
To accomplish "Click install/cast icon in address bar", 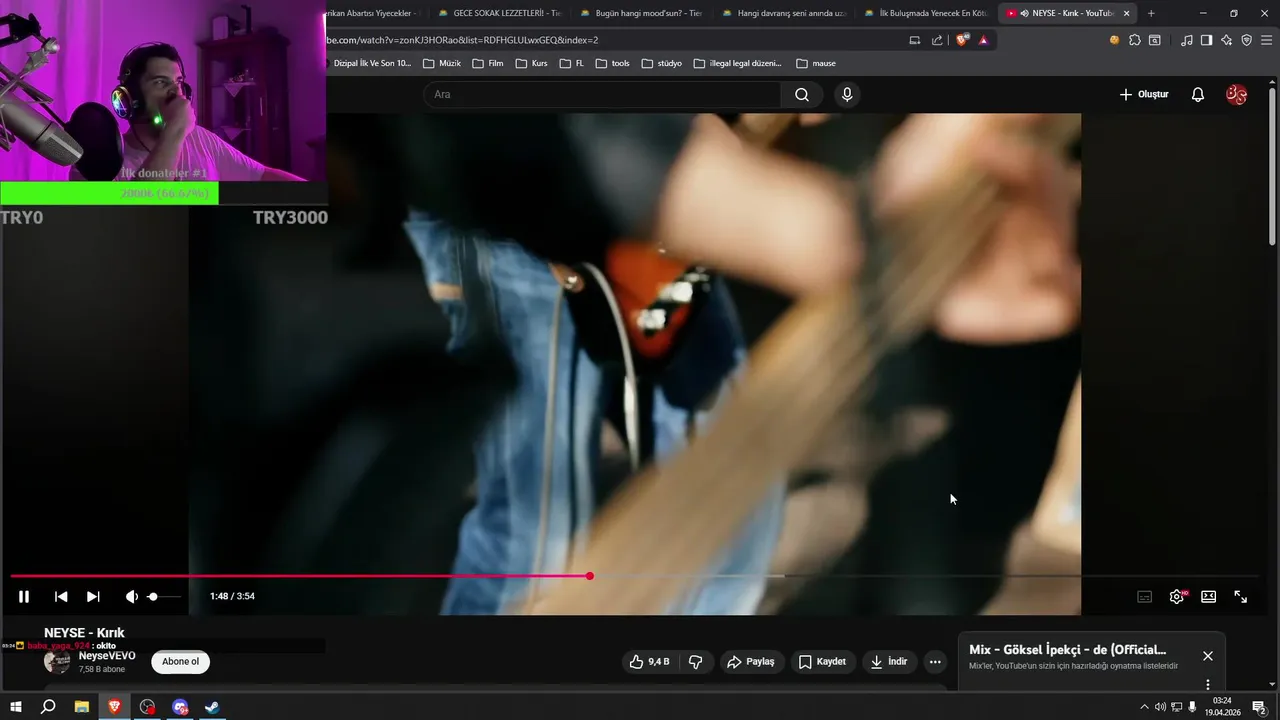I will pyautogui.click(x=914, y=40).
